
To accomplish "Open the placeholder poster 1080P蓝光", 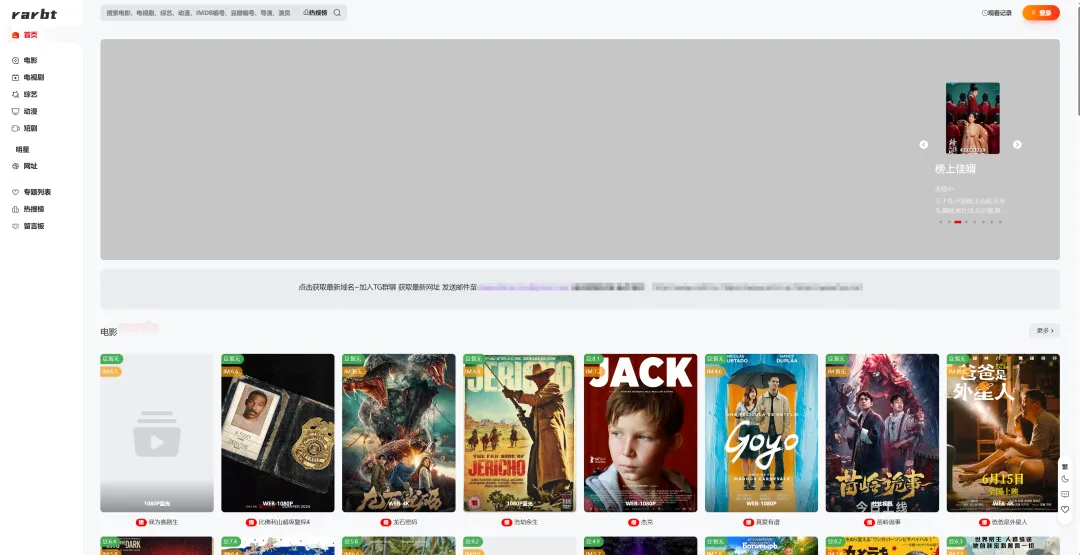I will point(157,433).
